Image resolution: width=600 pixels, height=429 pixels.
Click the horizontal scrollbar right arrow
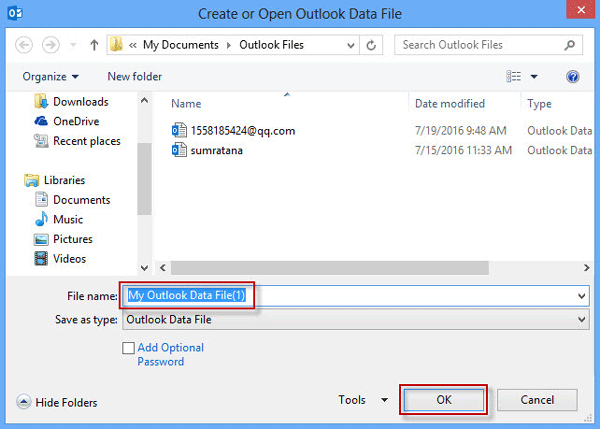coord(586,268)
